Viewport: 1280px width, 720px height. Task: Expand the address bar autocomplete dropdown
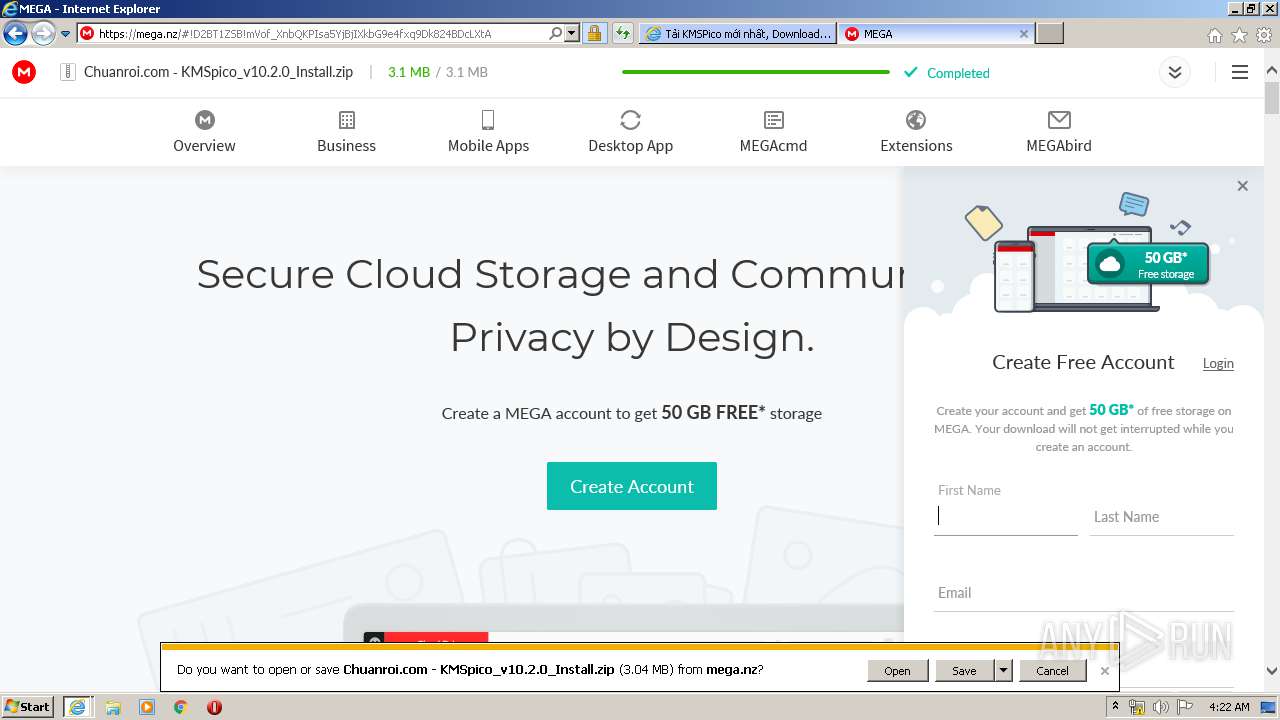(x=572, y=33)
